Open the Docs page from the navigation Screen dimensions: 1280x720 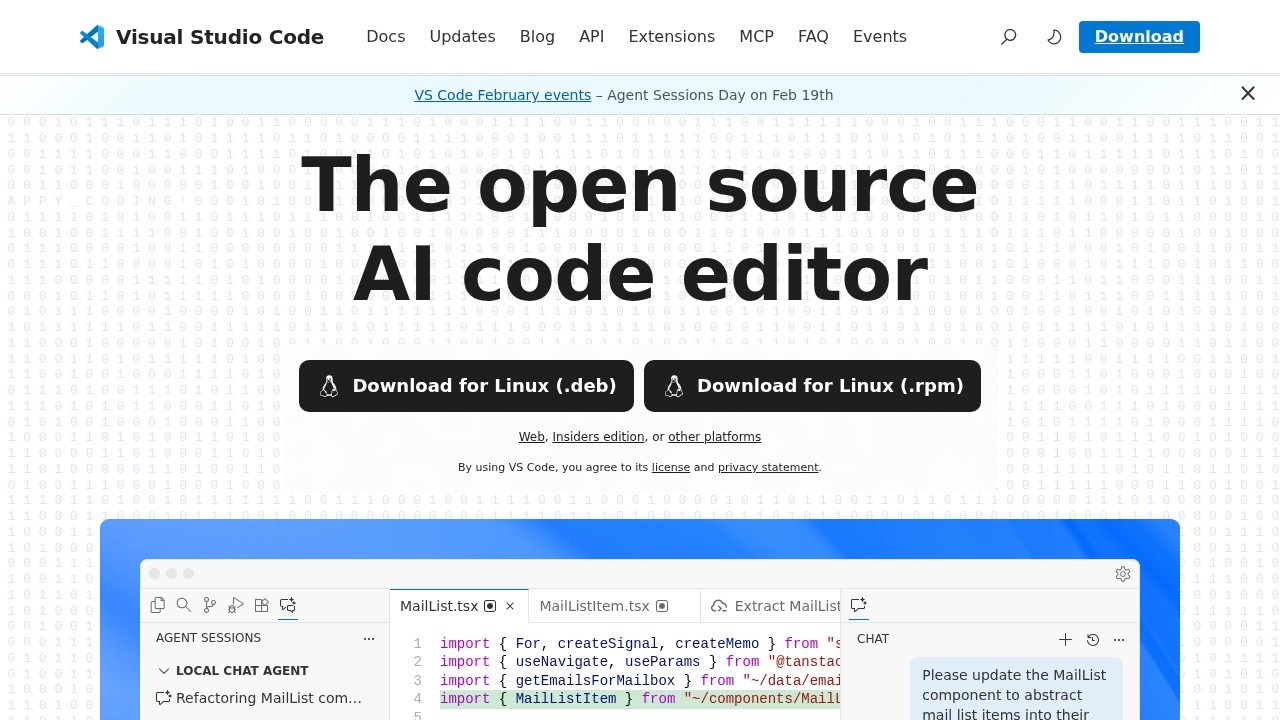[385, 36]
